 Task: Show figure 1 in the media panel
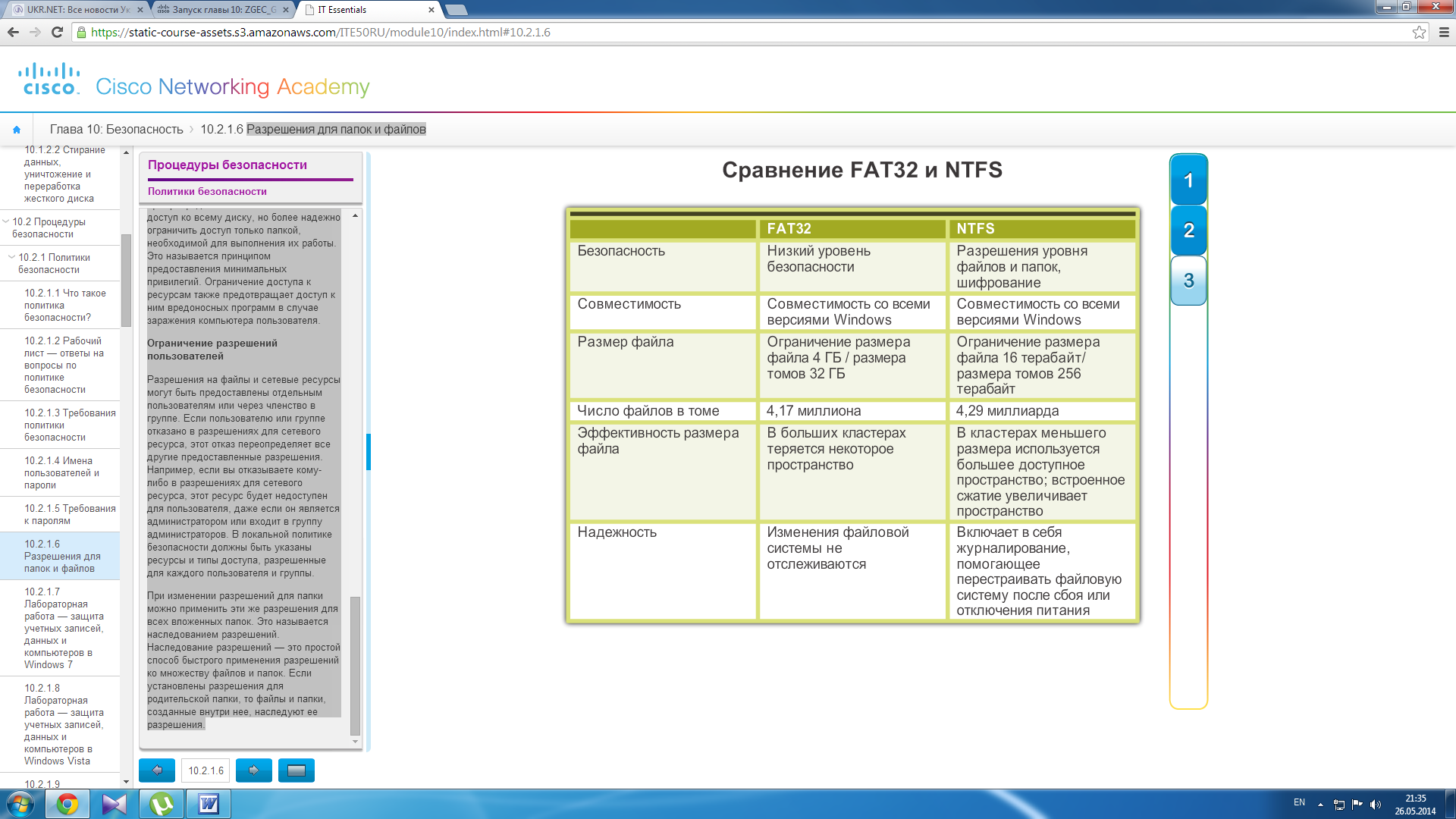(1188, 180)
